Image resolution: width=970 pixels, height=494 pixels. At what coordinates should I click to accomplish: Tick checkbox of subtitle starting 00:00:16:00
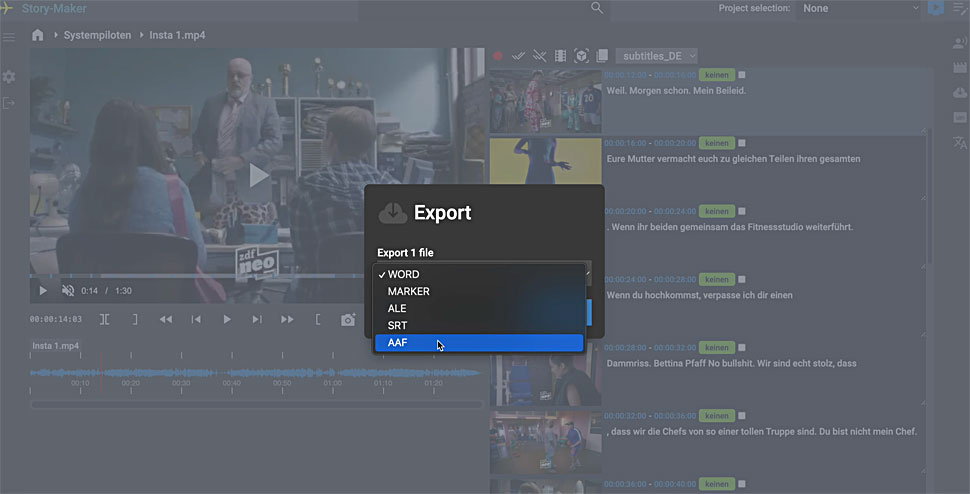point(742,143)
